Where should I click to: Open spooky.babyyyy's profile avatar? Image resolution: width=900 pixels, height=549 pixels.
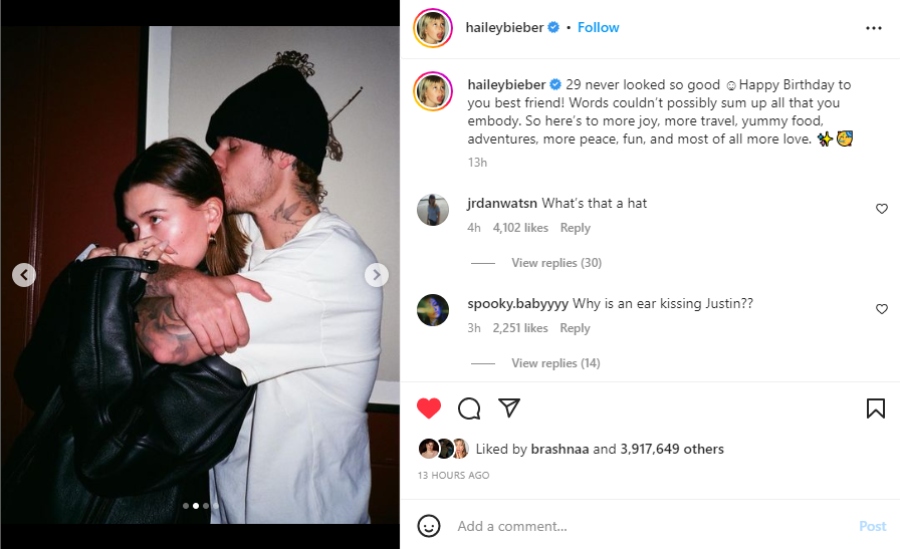[432, 310]
